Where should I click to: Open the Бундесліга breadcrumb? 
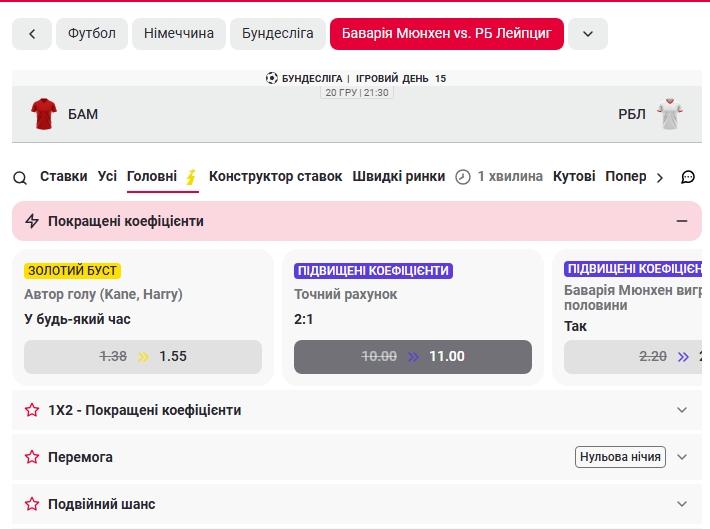click(278, 34)
